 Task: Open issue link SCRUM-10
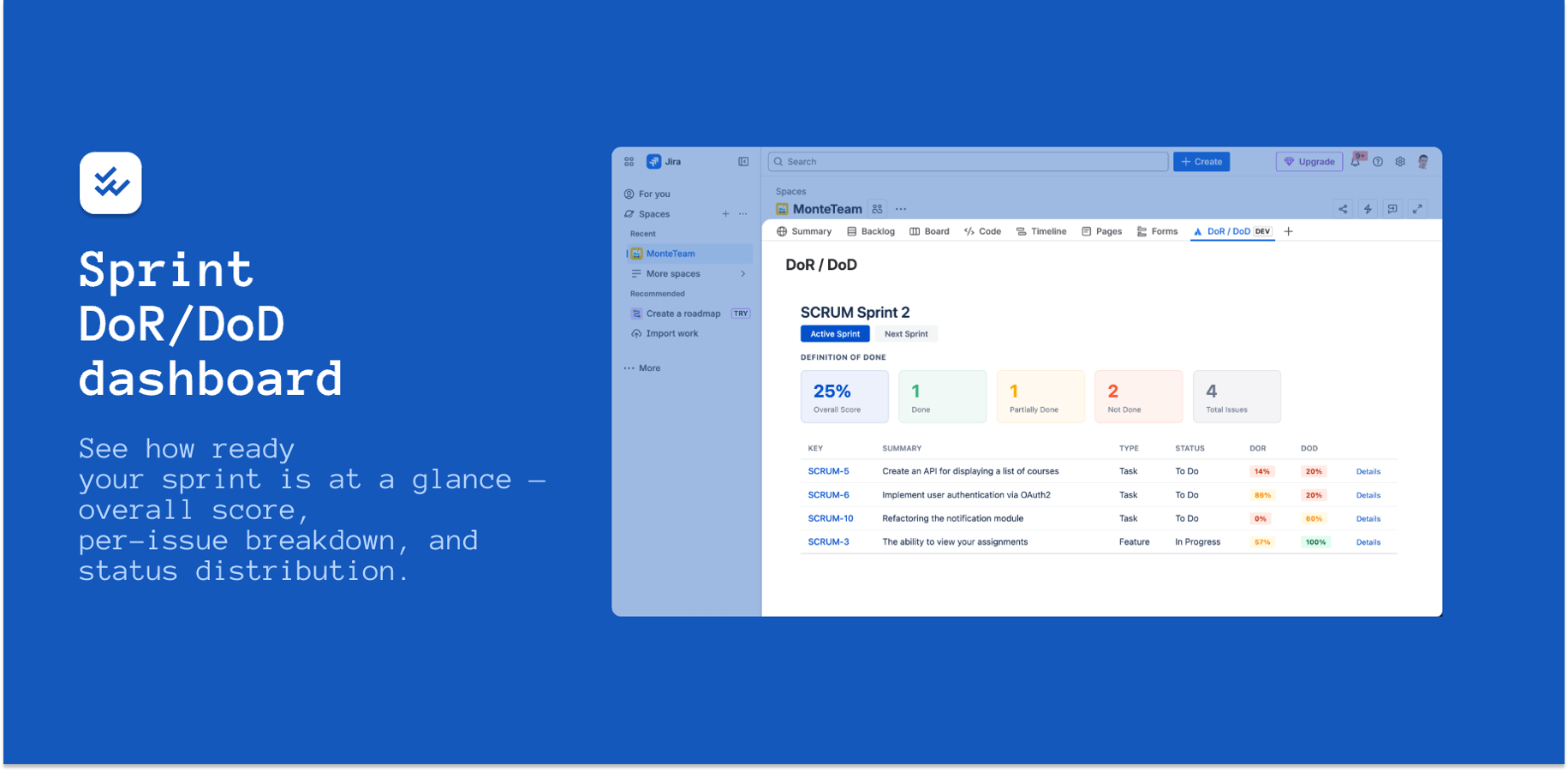[x=831, y=519]
